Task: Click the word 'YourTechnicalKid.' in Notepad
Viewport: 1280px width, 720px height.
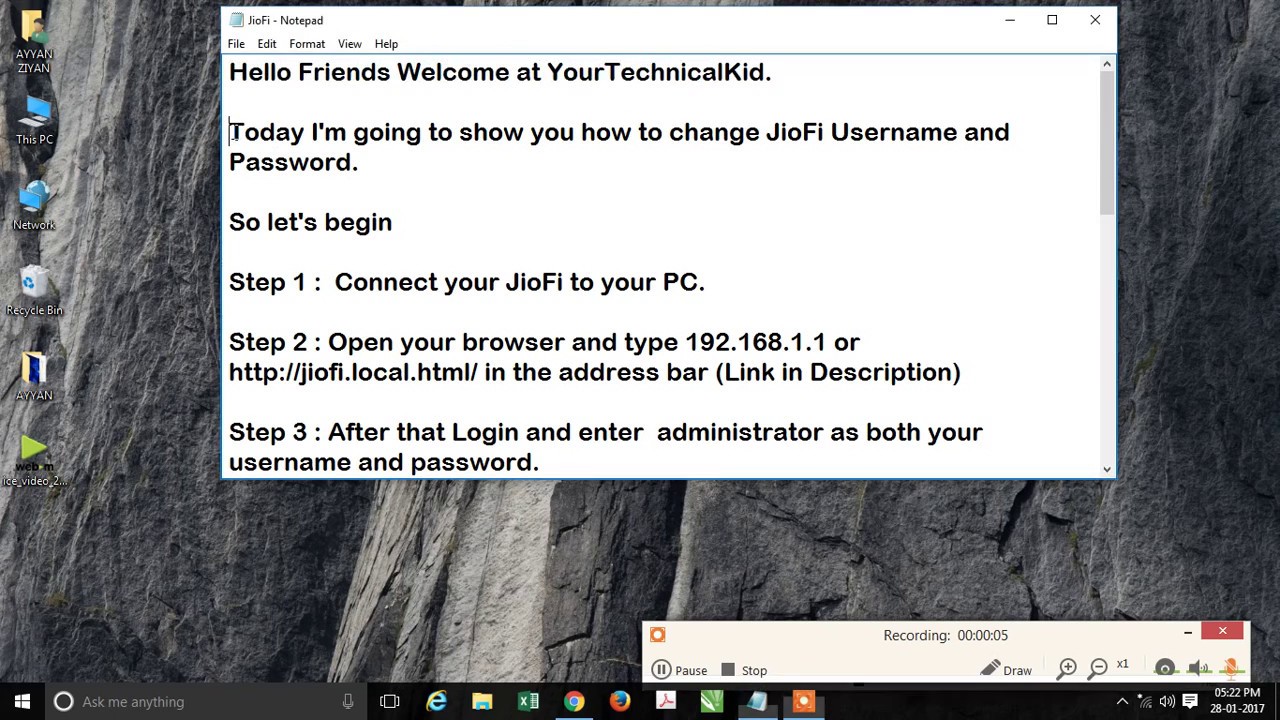Action: click(659, 72)
